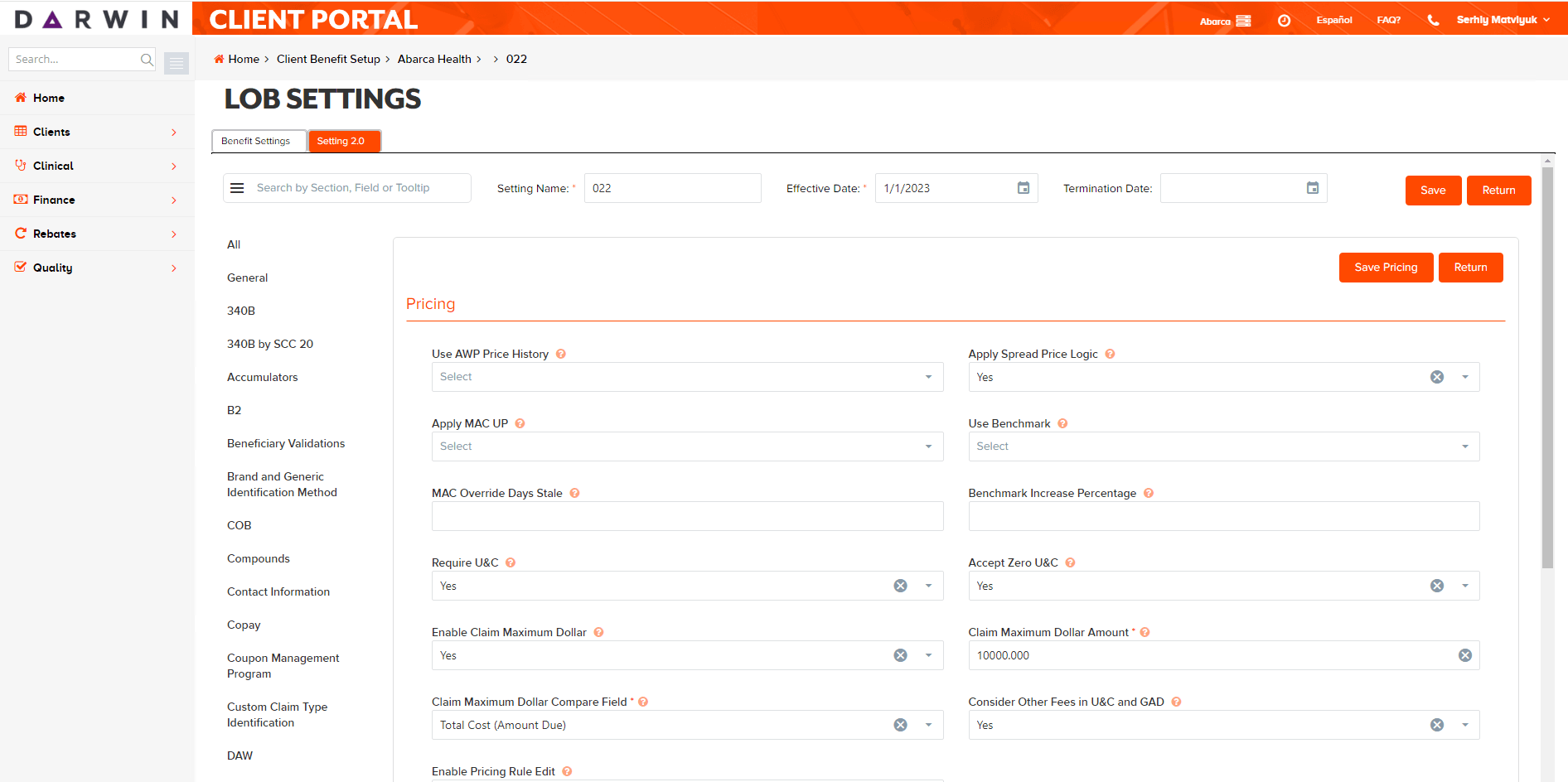This screenshot has height=782, width=1568.
Task: Show help tooltip for Use Benchmark
Action: 1062,423
